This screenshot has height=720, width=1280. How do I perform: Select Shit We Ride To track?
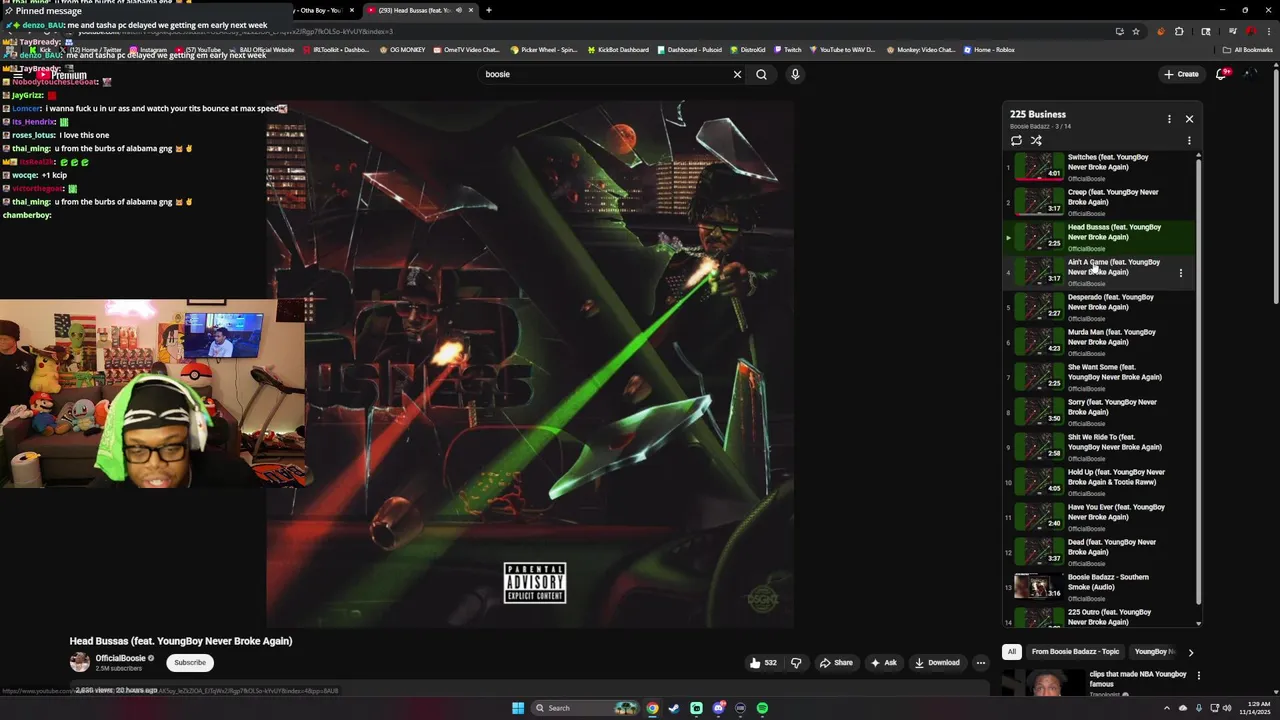click(x=1100, y=447)
